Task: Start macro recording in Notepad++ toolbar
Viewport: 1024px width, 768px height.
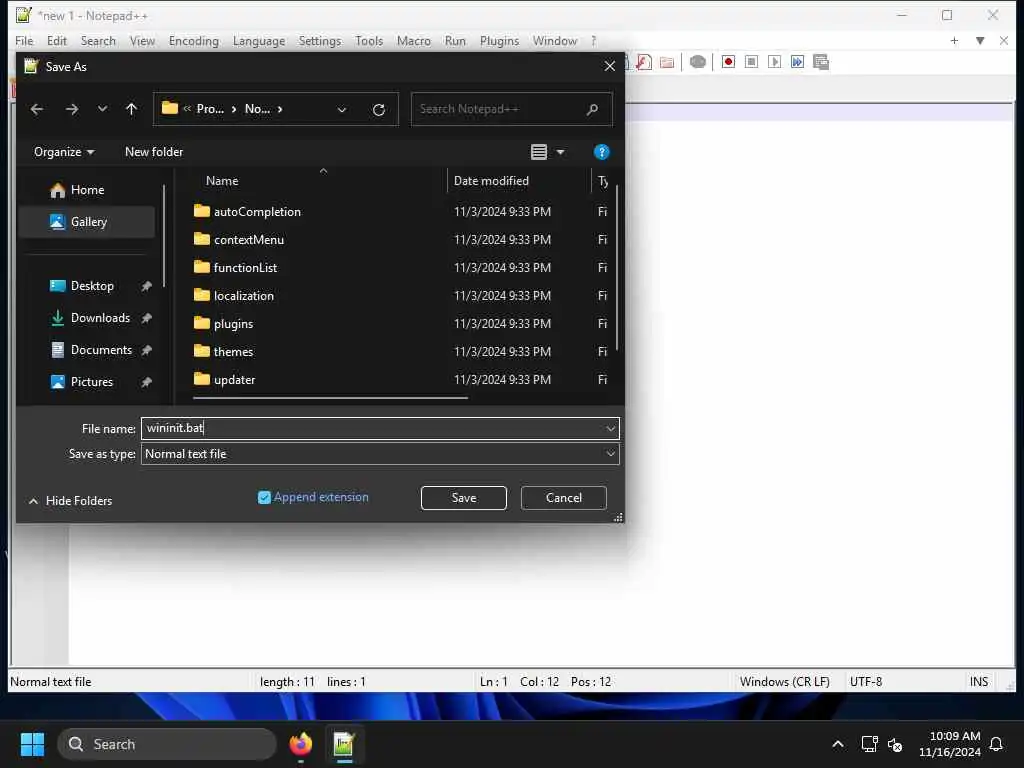Action: [728, 62]
